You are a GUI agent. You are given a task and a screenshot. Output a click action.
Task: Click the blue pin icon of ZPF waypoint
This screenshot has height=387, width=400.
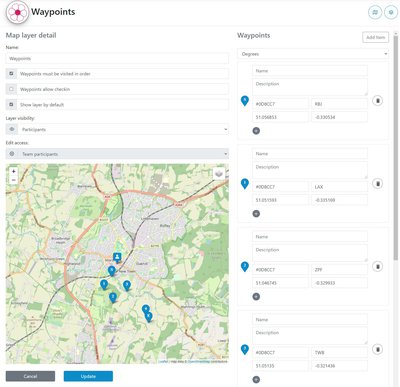(x=245, y=267)
